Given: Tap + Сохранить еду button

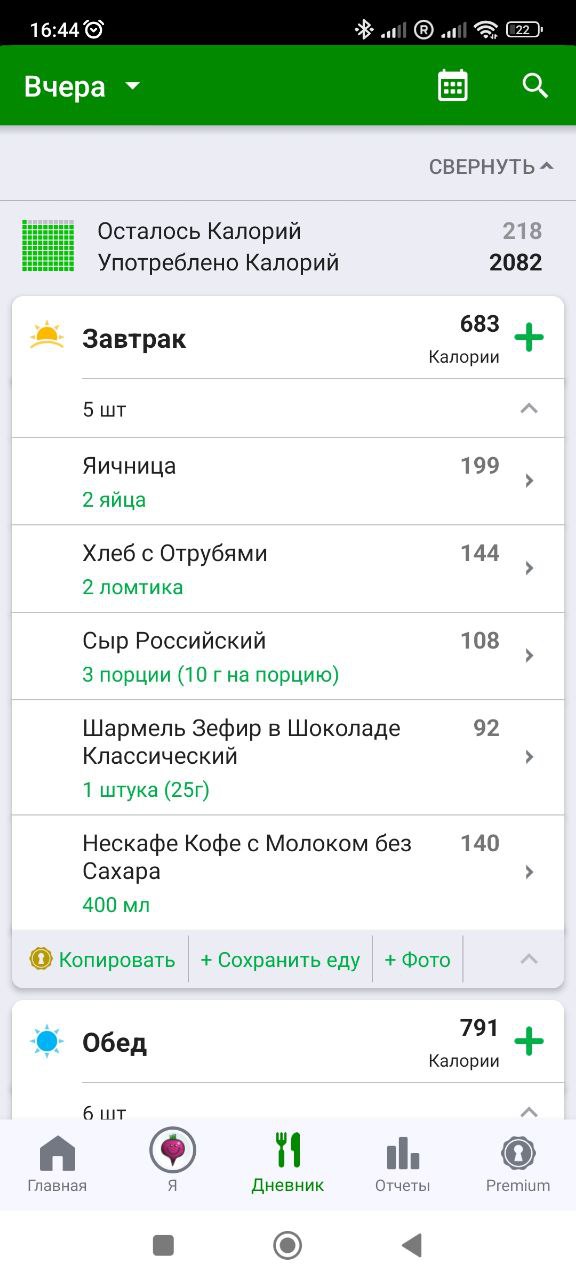Looking at the screenshot, I should point(280,960).
